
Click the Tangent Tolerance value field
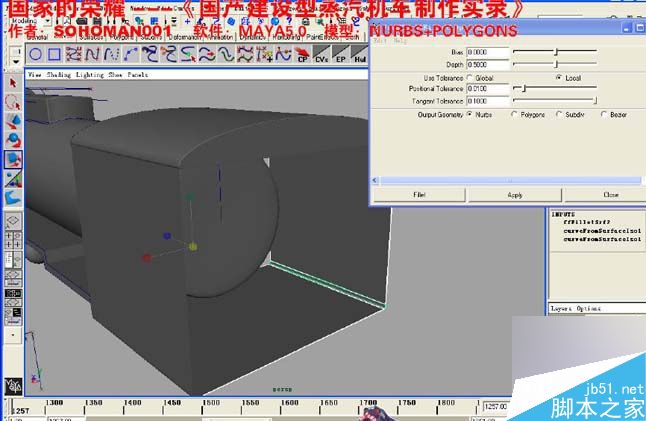pyautogui.click(x=488, y=101)
